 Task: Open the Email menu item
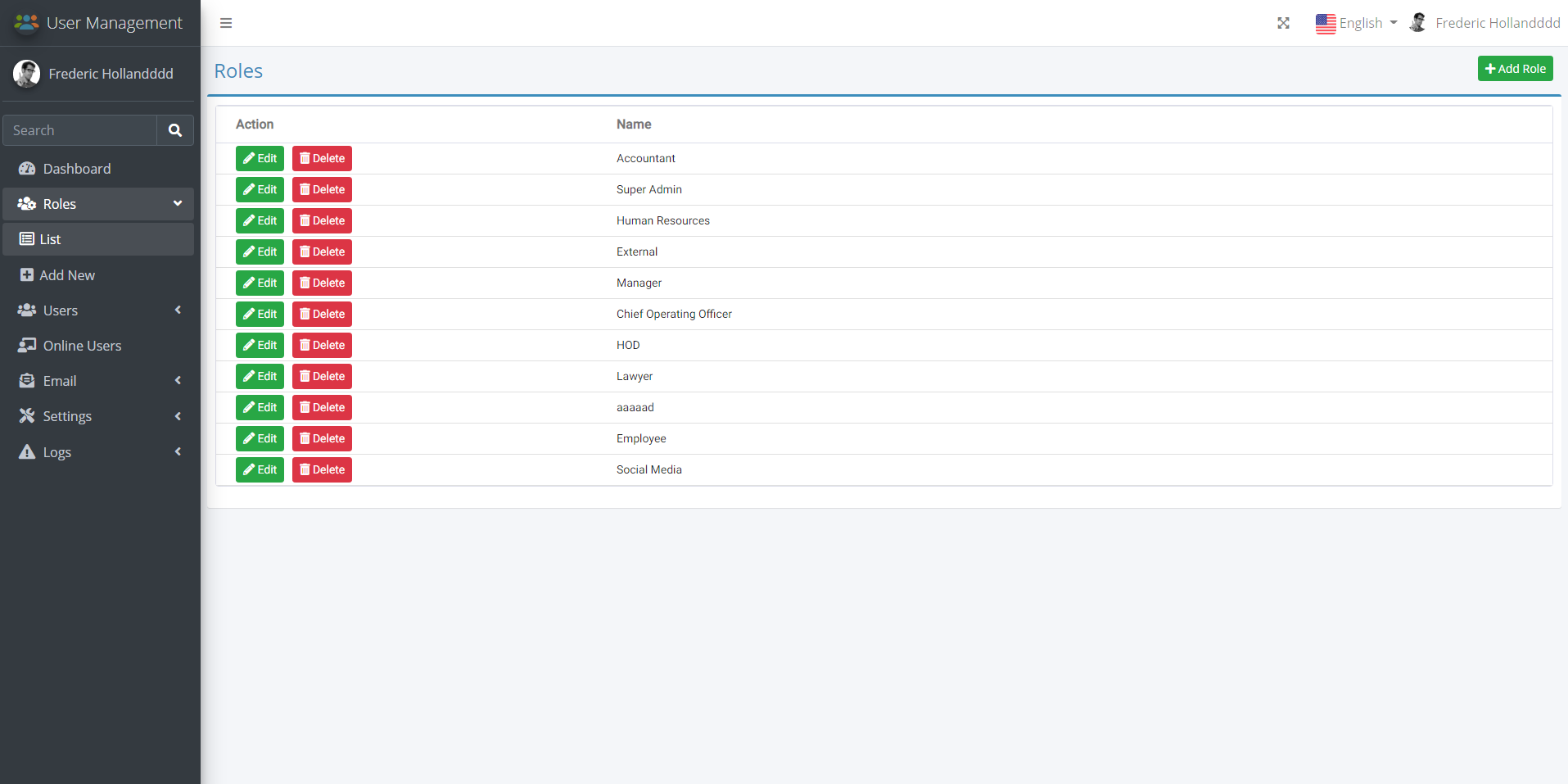pos(98,381)
